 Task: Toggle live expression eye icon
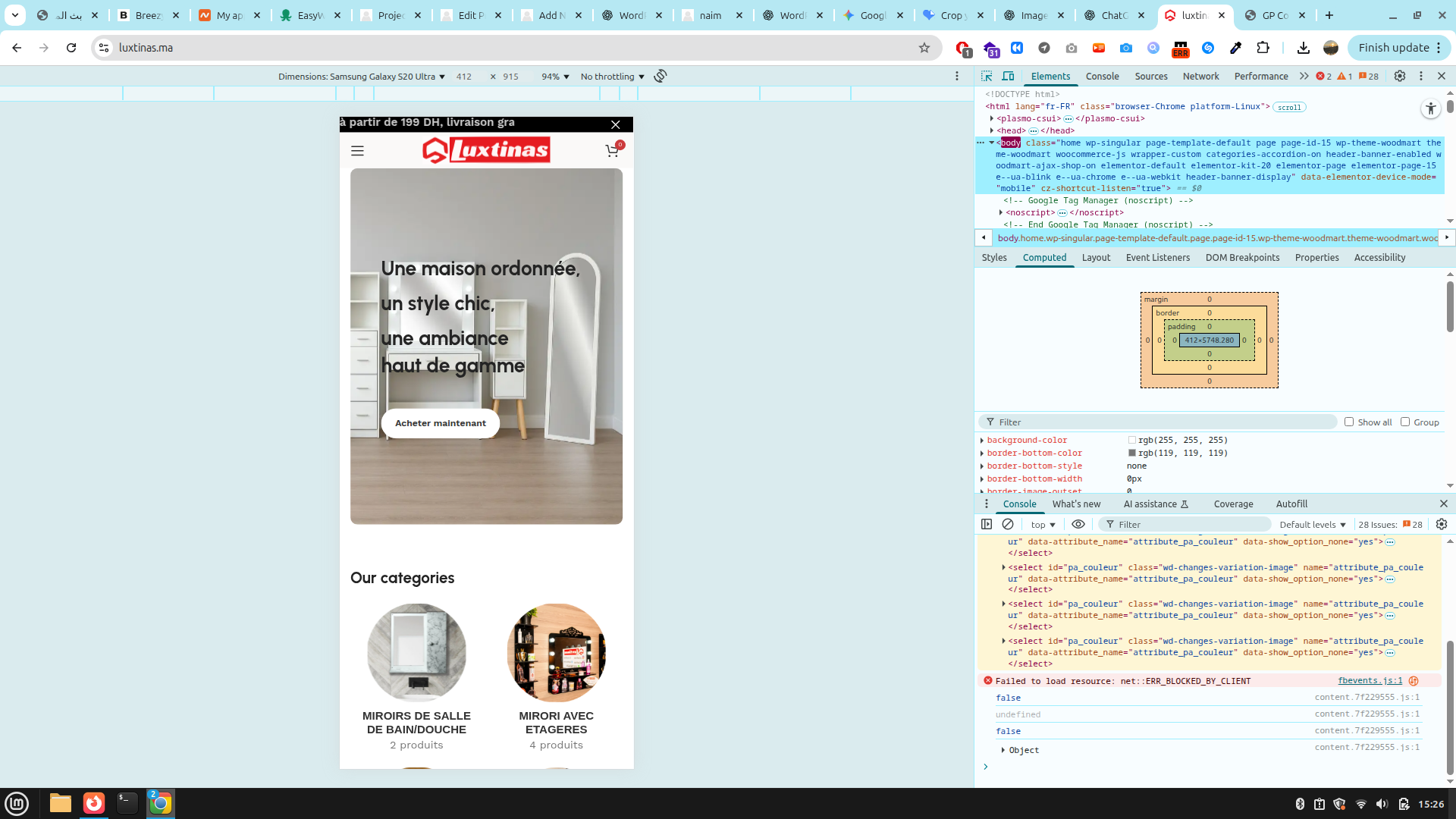tap(1078, 524)
